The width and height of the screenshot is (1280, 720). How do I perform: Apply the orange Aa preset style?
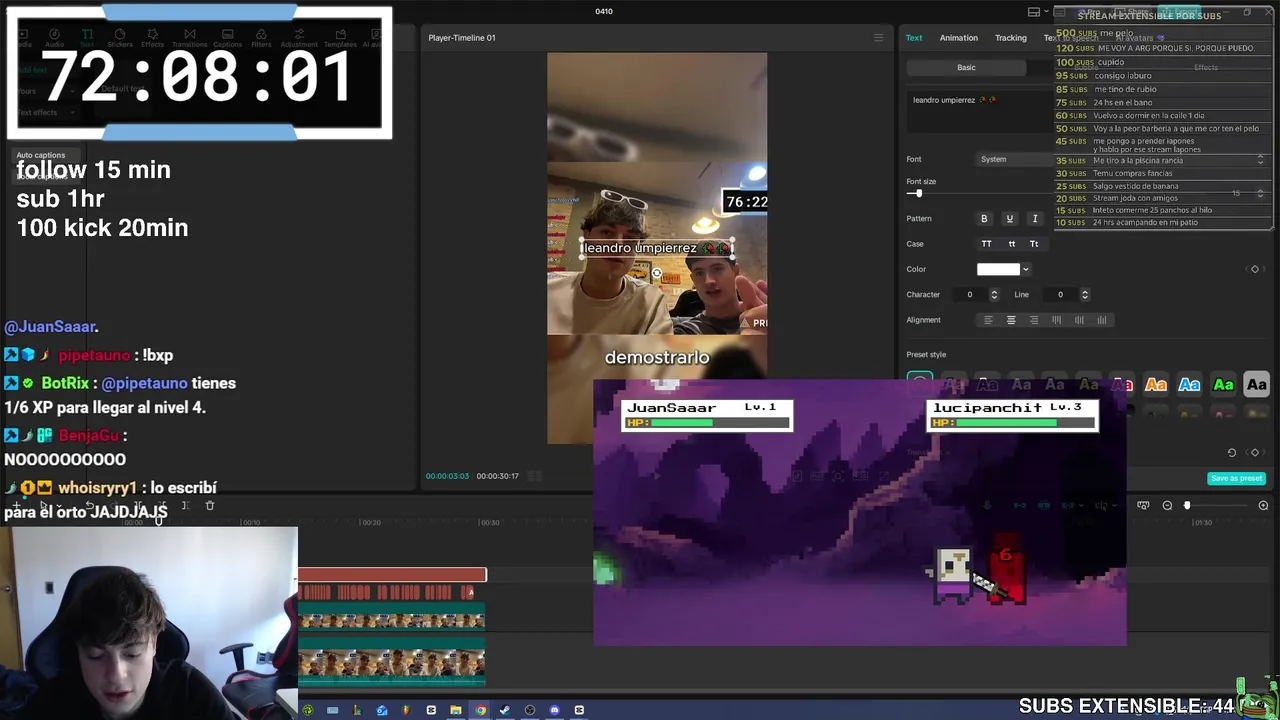coord(1156,385)
